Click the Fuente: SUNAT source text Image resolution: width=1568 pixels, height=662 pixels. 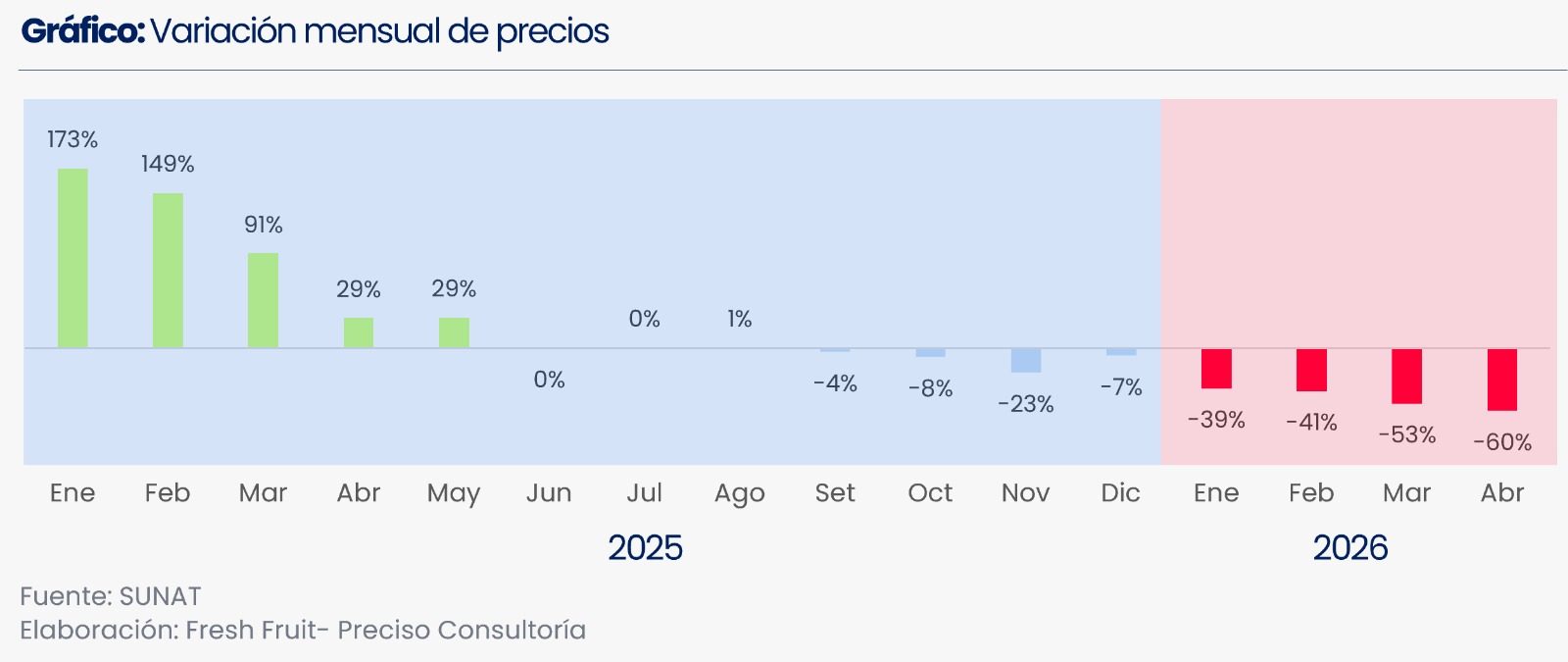tap(111, 596)
